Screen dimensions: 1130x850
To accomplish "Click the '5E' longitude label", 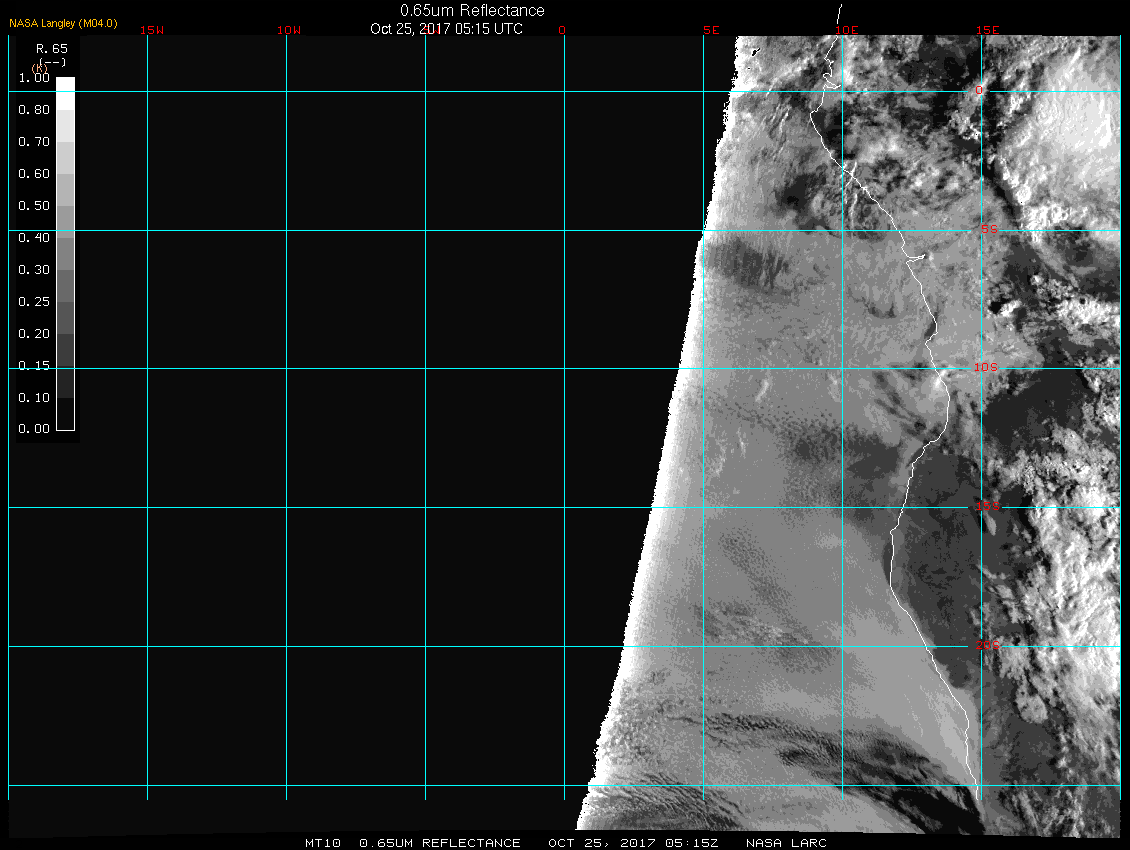I will [x=711, y=30].
